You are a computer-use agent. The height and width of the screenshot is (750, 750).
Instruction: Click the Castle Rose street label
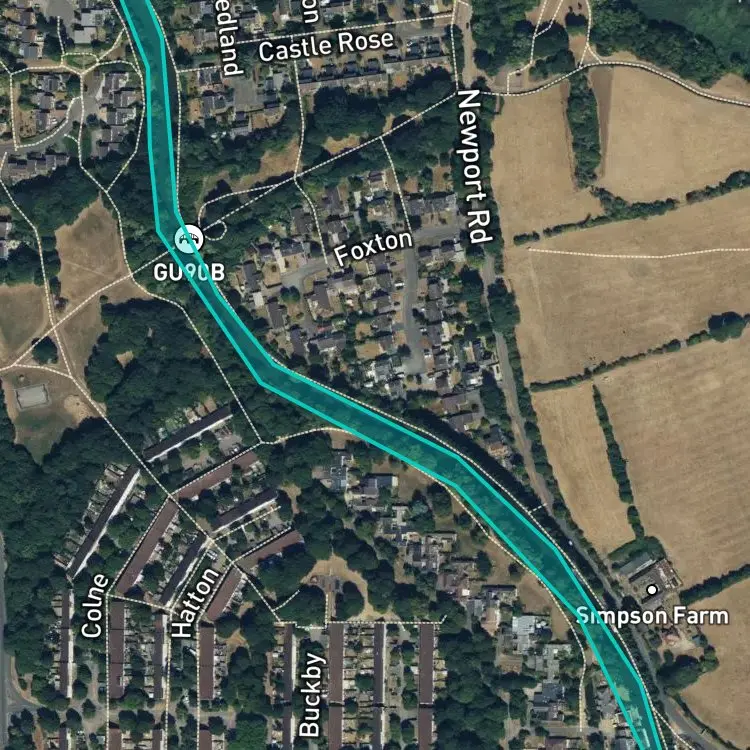point(326,46)
